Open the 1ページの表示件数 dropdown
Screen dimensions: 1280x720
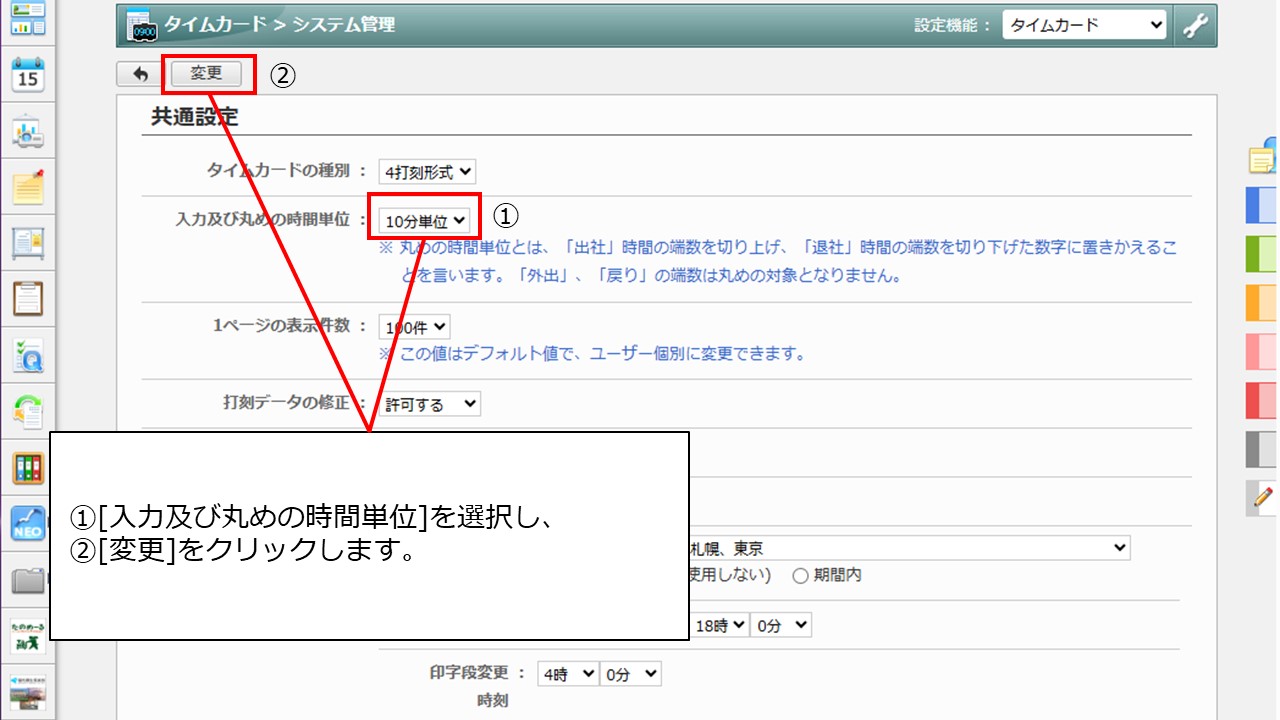(x=414, y=327)
